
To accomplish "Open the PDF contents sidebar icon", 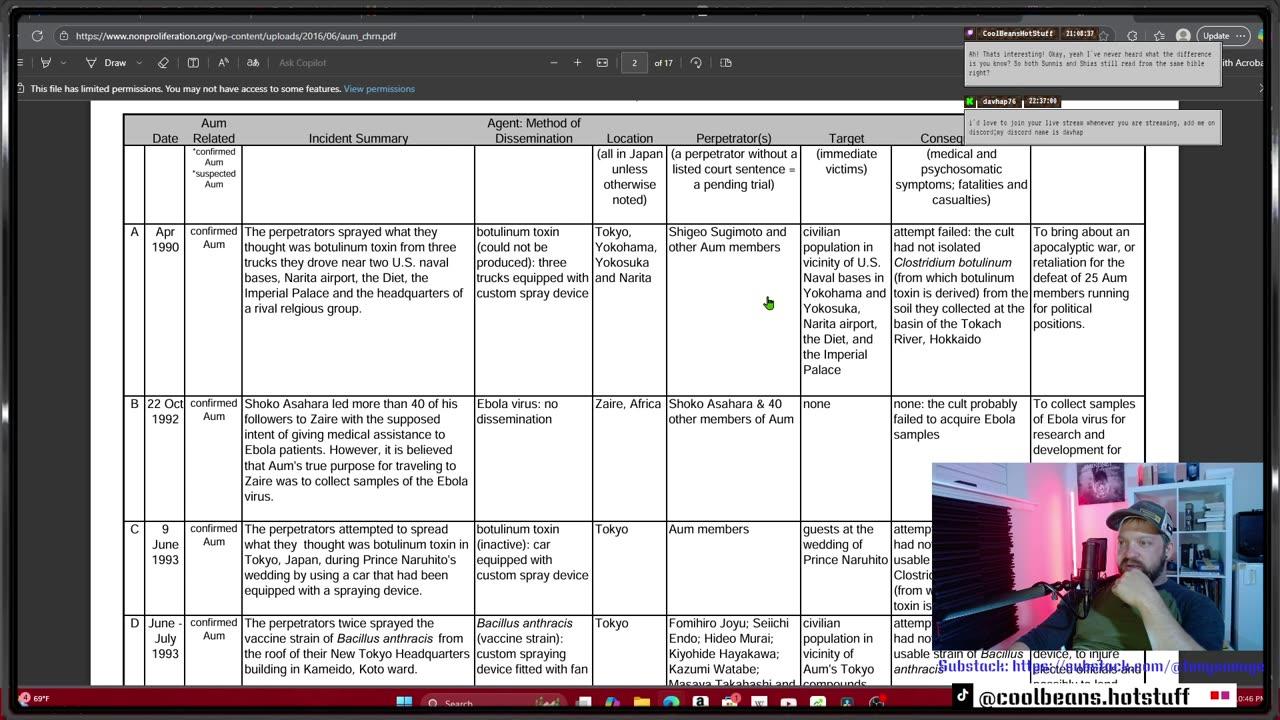I will pos(20,63).
